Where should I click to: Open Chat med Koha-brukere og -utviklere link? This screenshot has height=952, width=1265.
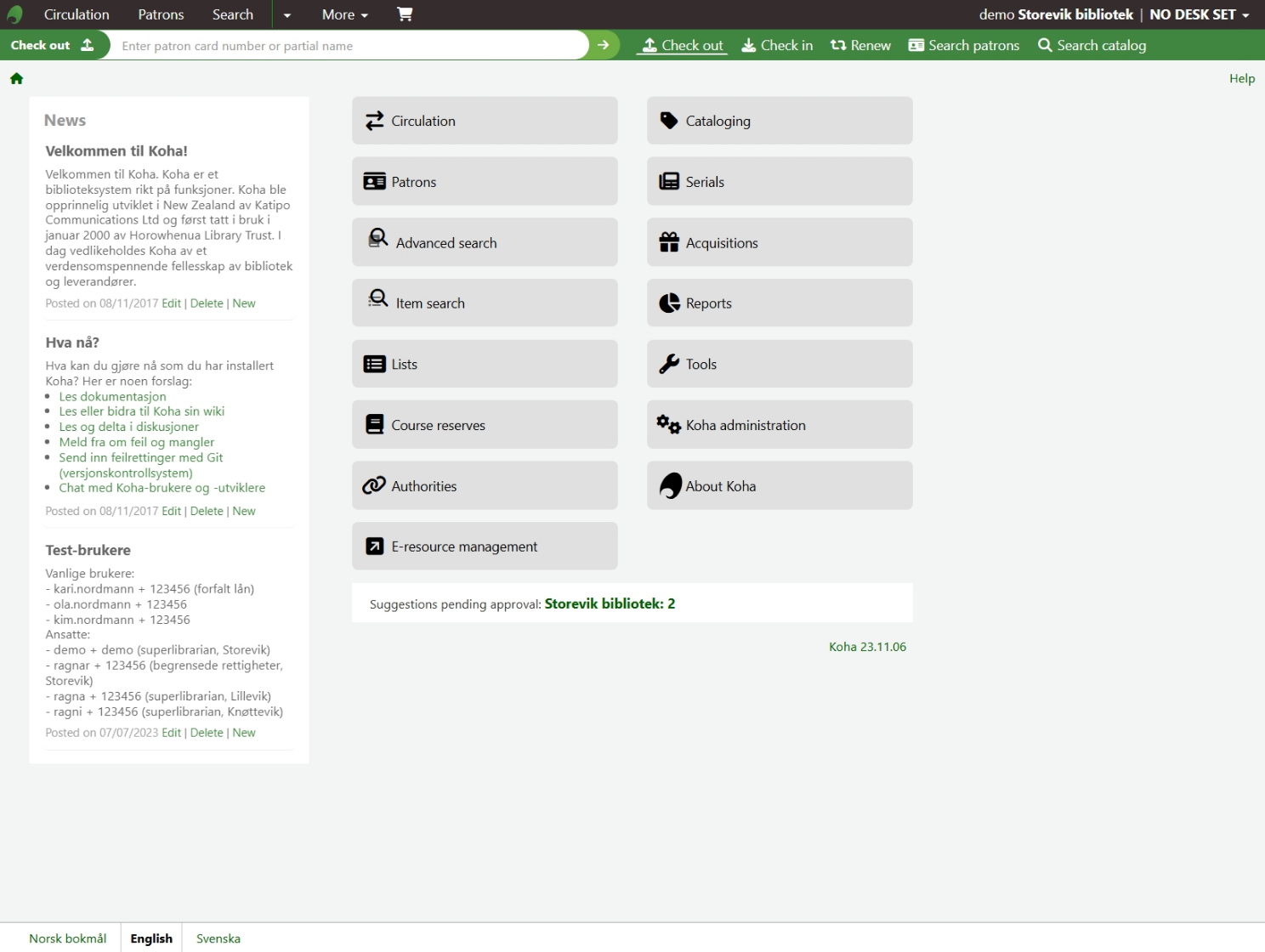(162, 488)
